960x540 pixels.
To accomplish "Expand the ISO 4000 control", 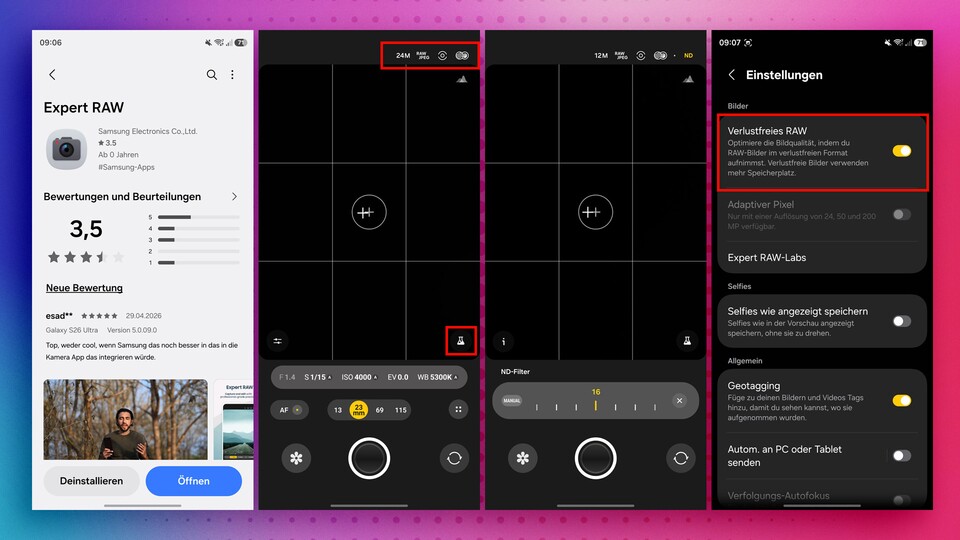I will tap(359, 377).
